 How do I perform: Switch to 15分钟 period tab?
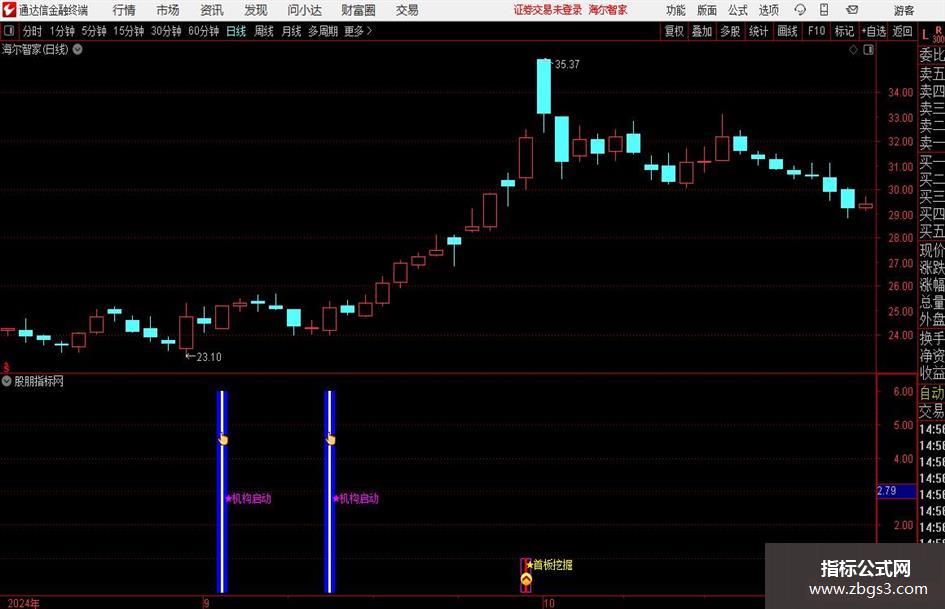128,31
